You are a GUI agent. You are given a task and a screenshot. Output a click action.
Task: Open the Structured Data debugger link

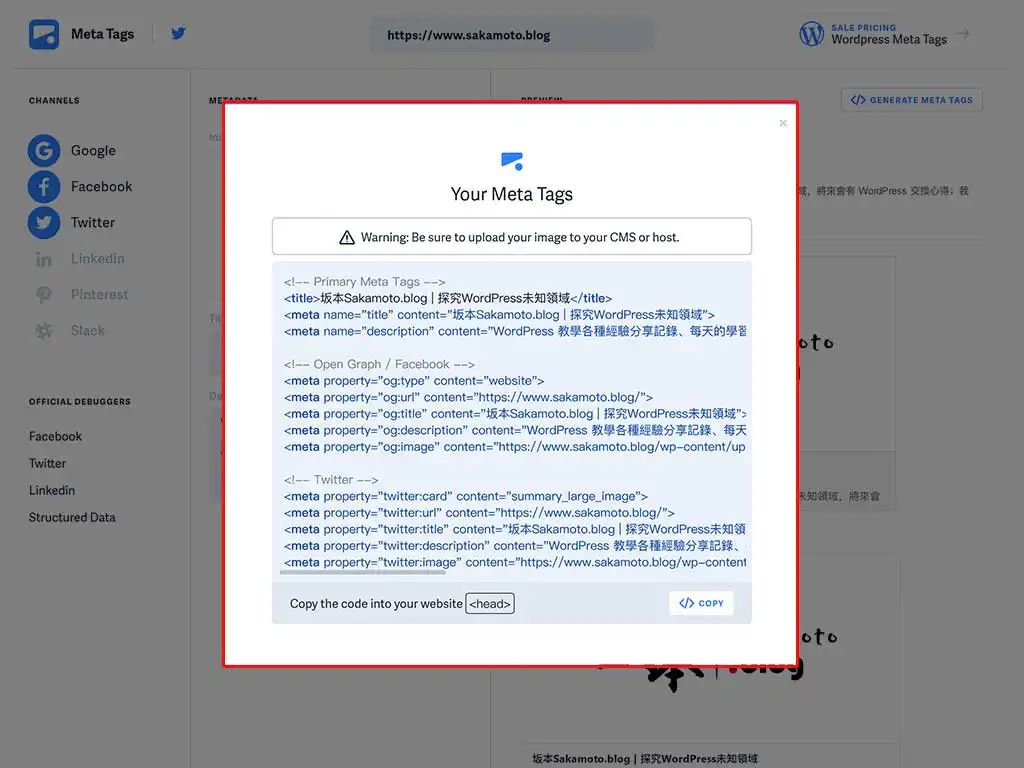click(72, 518)
